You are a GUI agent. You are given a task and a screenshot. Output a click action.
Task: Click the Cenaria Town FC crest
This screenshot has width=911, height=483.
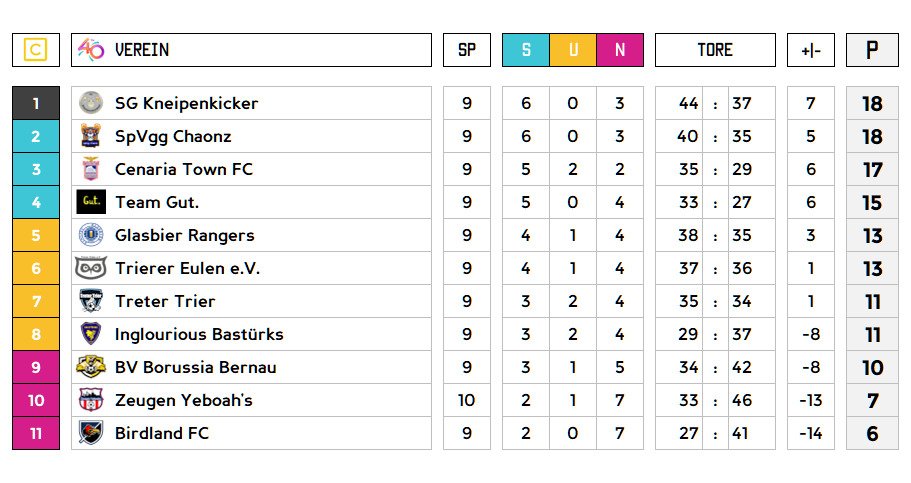click(x=91, y=169)
